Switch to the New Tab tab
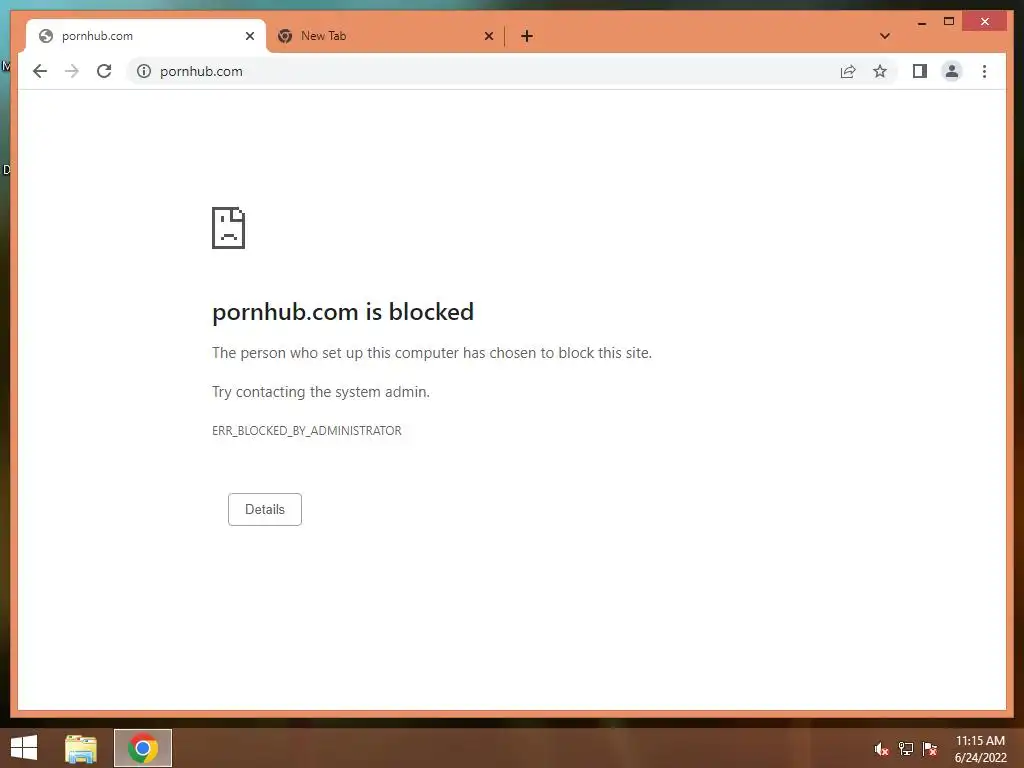 385,36
